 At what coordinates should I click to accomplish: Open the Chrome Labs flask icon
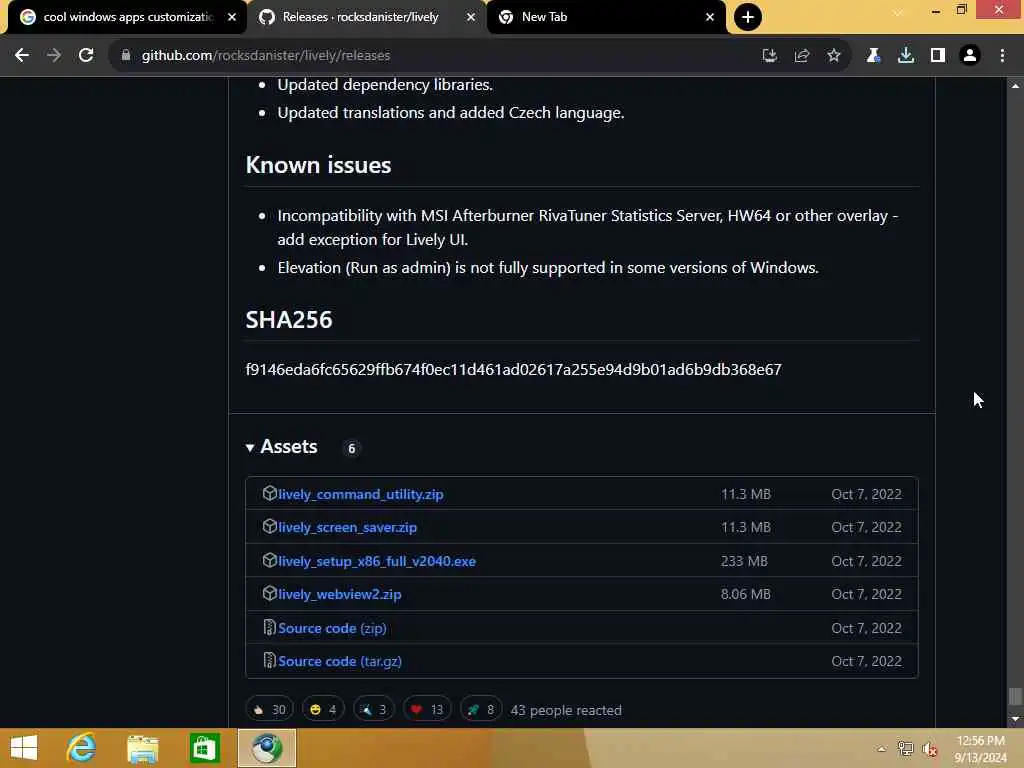(x=873, y=56)
